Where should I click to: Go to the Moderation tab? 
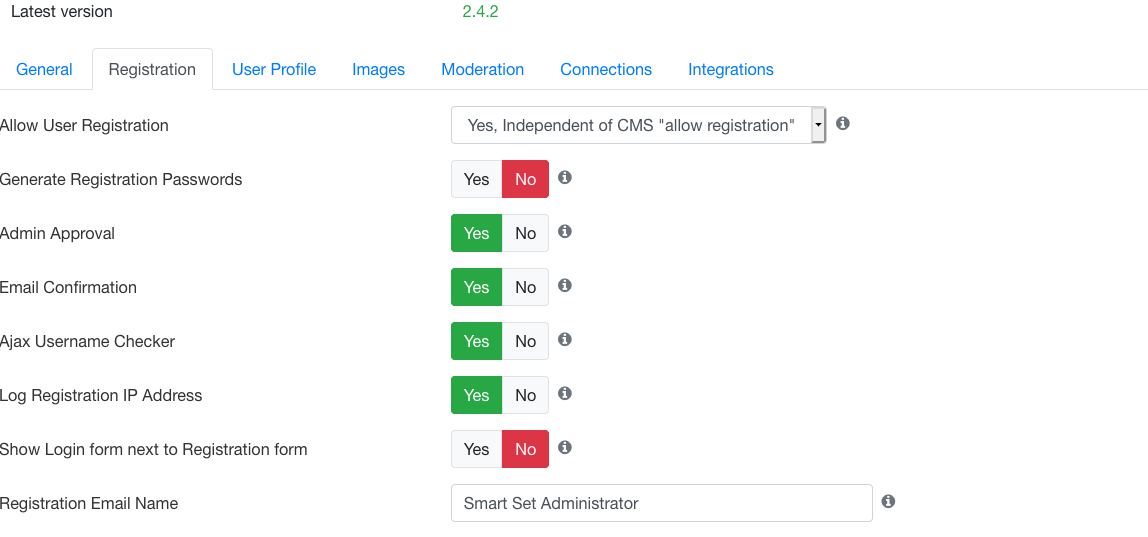[482, 70]
